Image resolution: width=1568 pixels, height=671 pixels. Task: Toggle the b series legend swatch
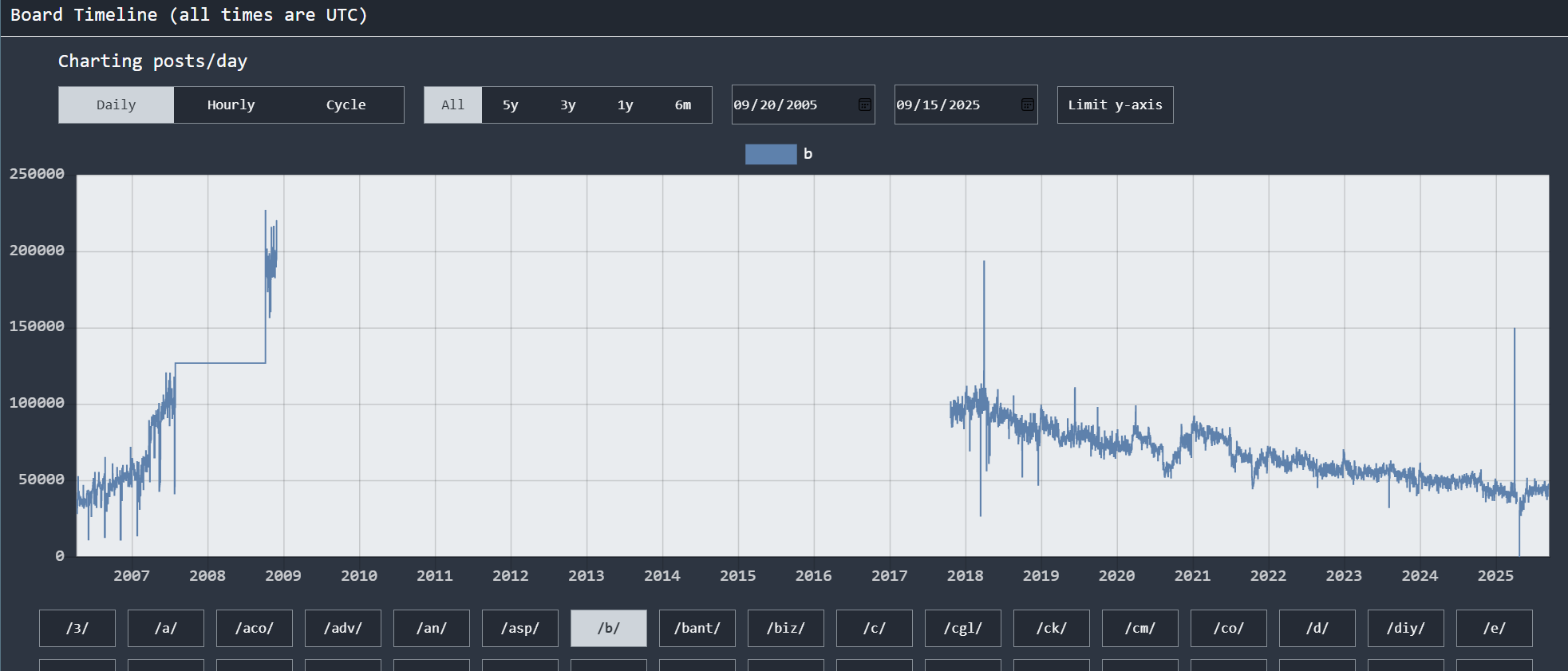point(771,154)
